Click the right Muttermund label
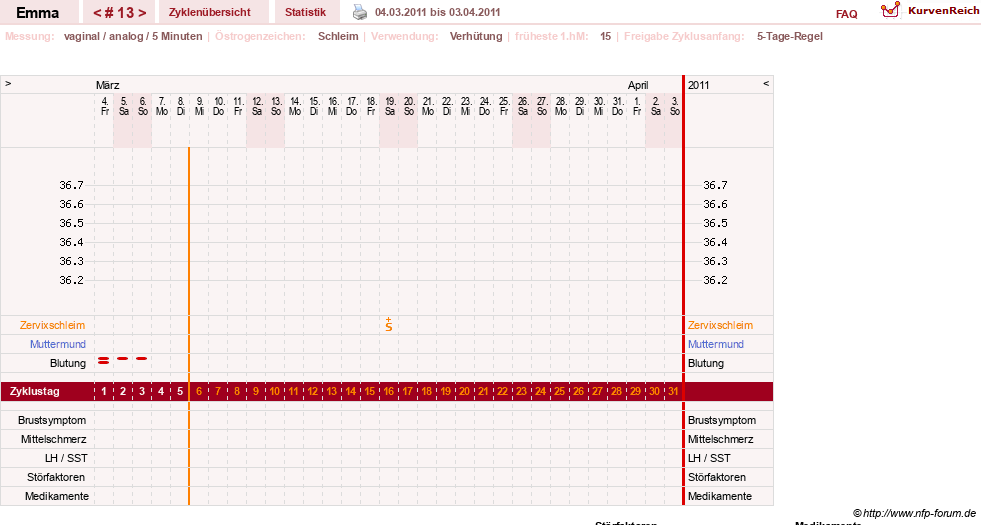This screenshot has height=525, width=981. pos(716,344)
